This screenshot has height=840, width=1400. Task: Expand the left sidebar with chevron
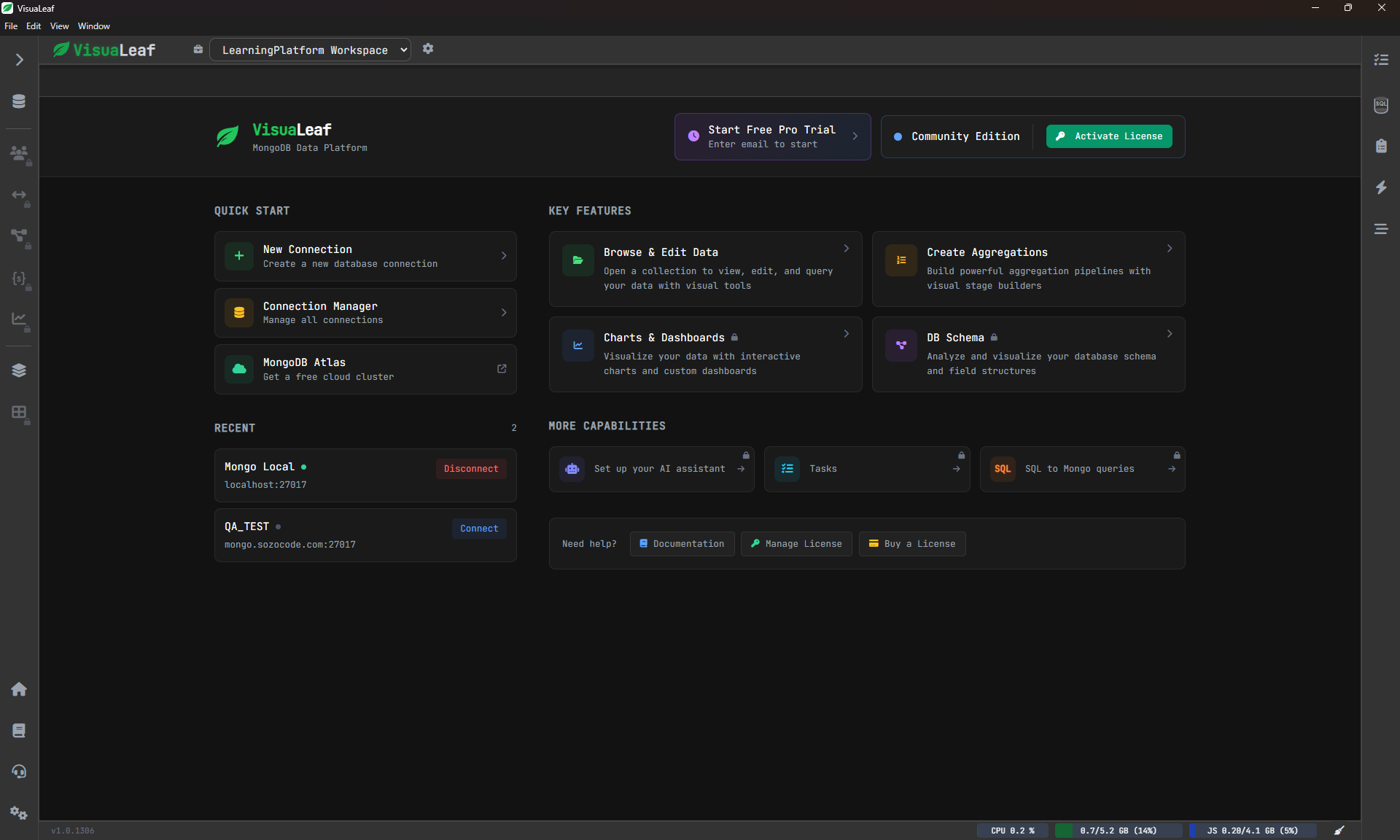(x=19, y=60)
